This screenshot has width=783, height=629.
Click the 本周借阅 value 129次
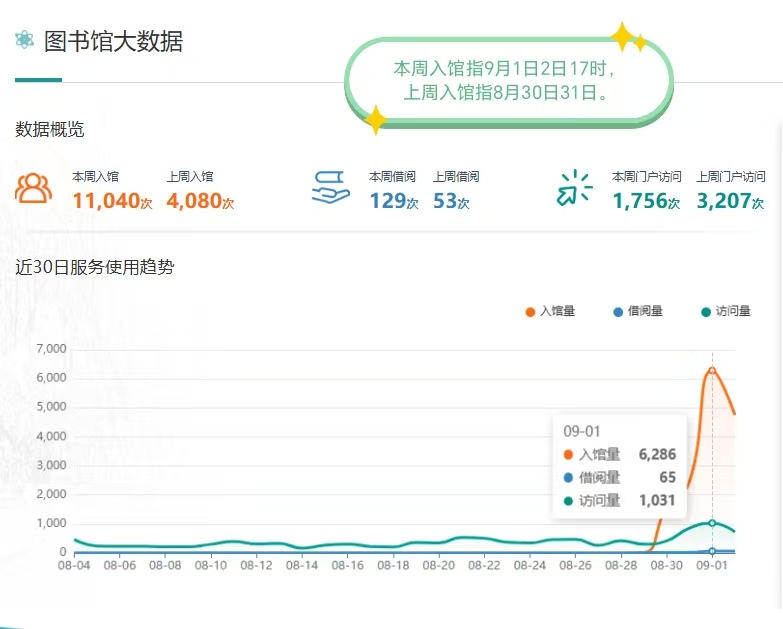pos(393,201)
